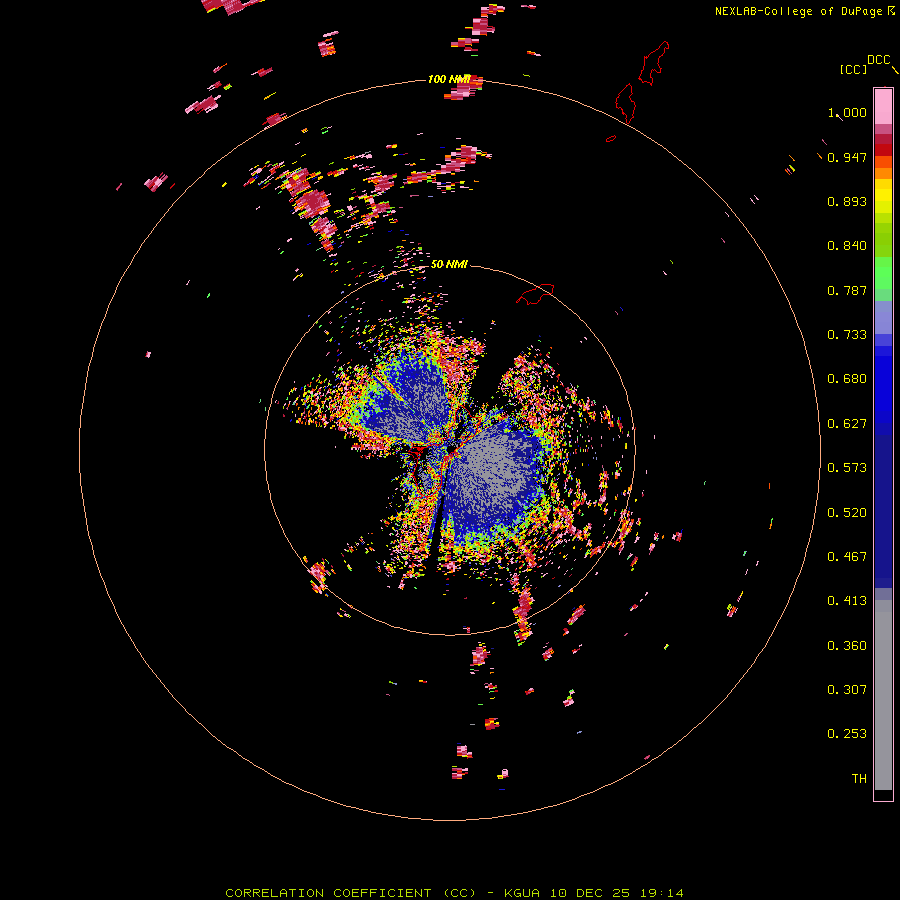
Task: Select the 0.253 scale value
Action: click(847, 734)
